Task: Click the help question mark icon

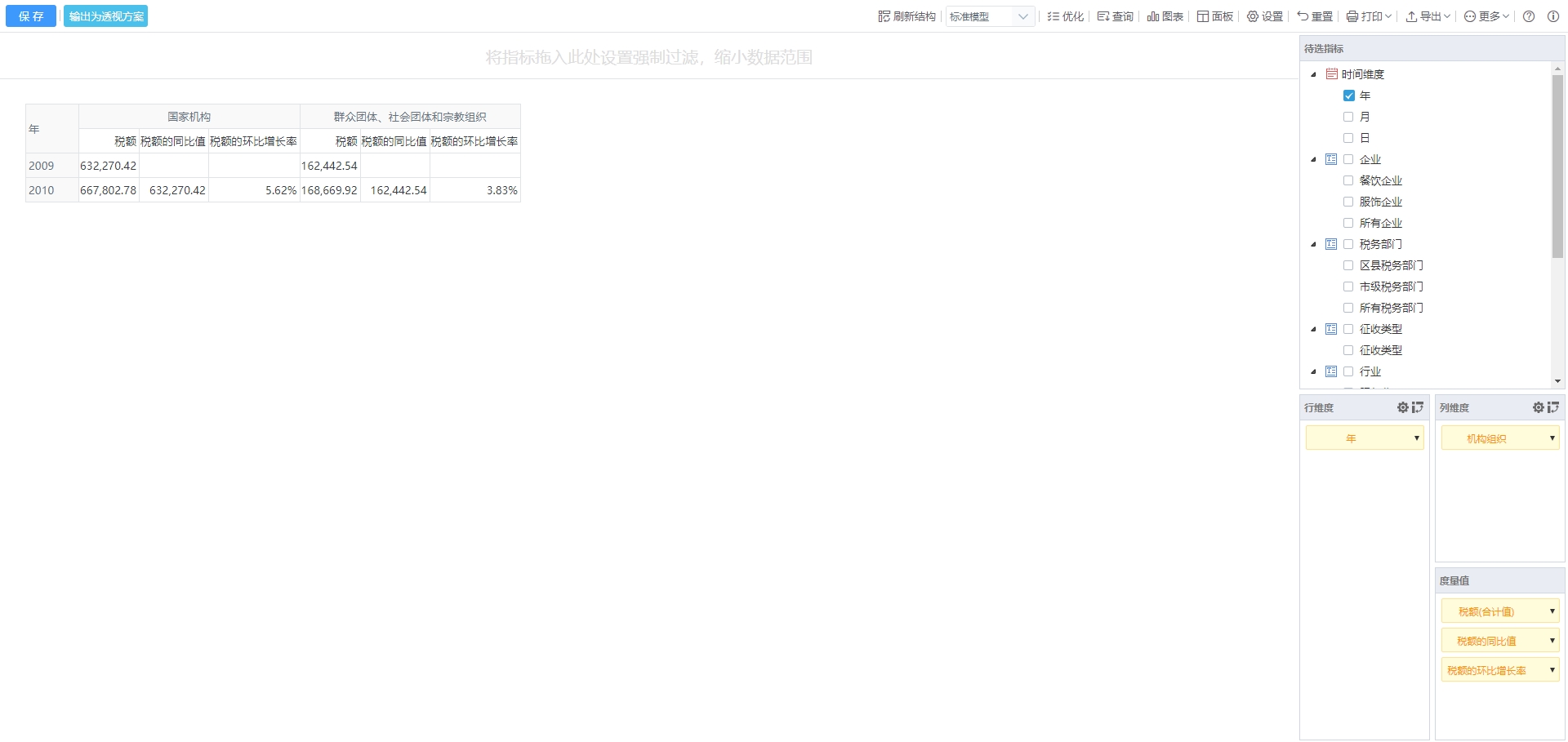Action: [x=1529, y=16]
